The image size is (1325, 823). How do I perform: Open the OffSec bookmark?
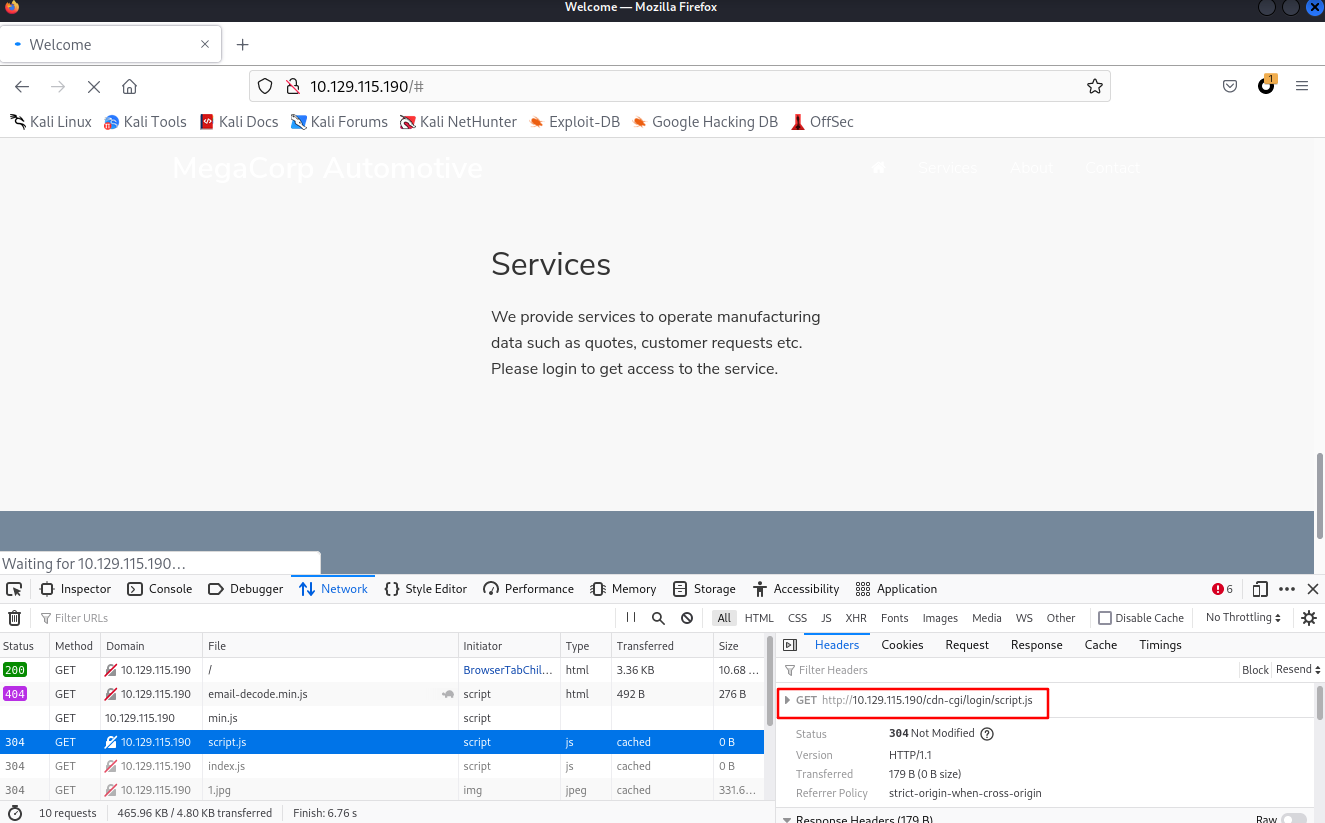coord(822,122)
